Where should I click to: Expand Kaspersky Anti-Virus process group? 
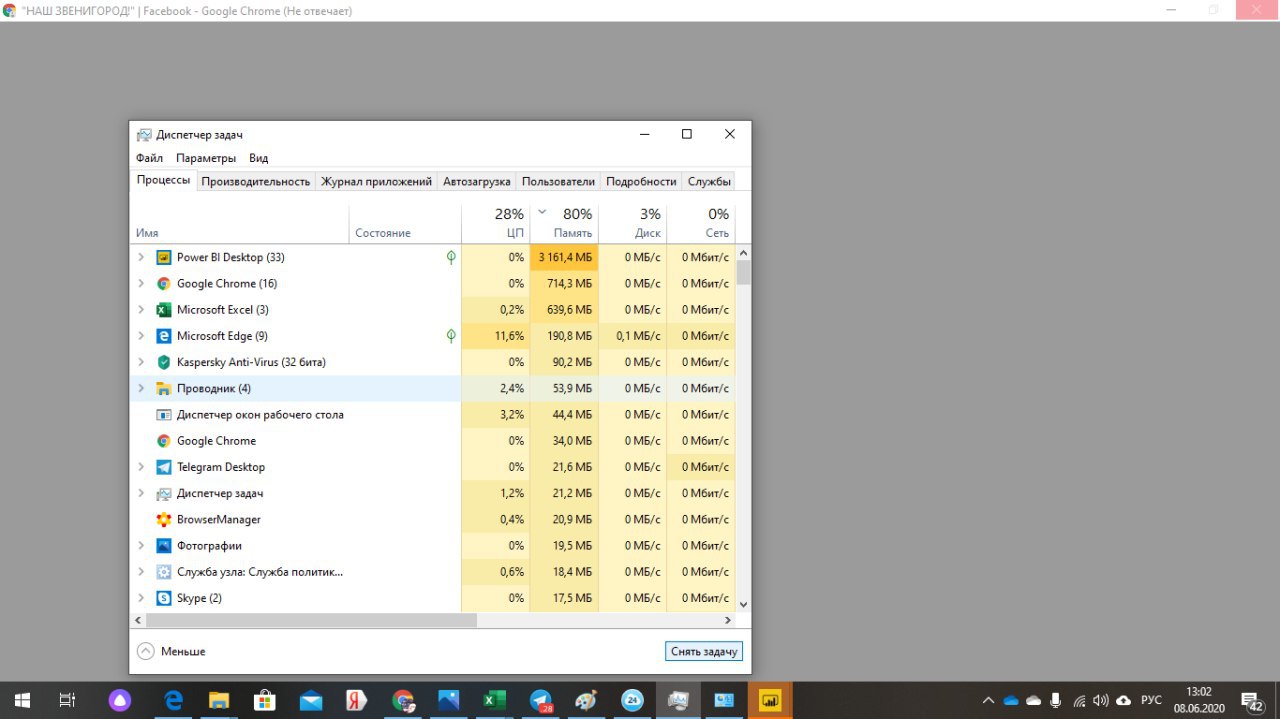coord(141,362)
